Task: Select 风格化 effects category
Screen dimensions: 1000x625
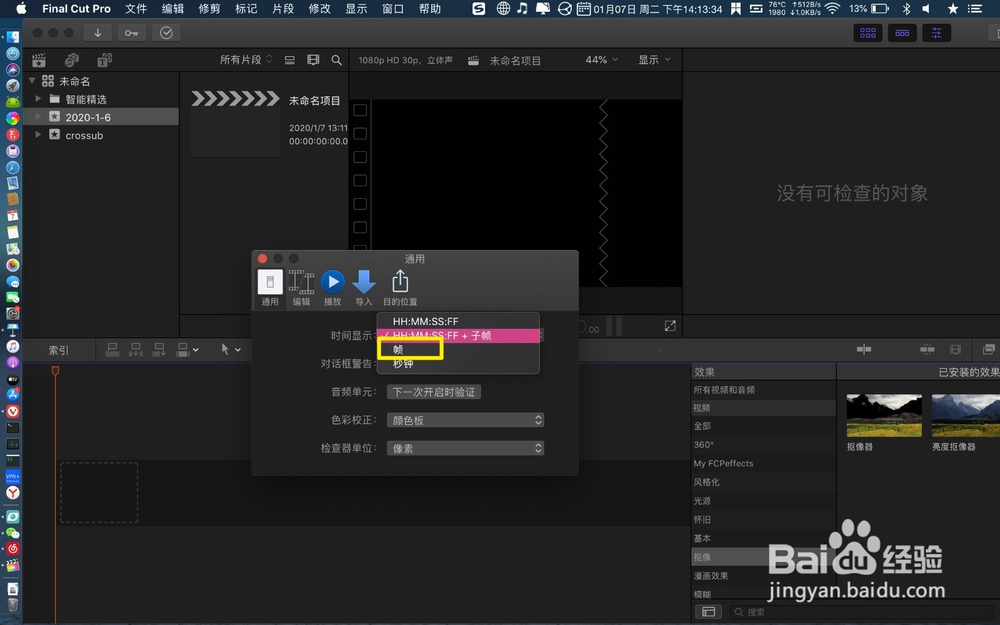Action: (x=763, y=482)
